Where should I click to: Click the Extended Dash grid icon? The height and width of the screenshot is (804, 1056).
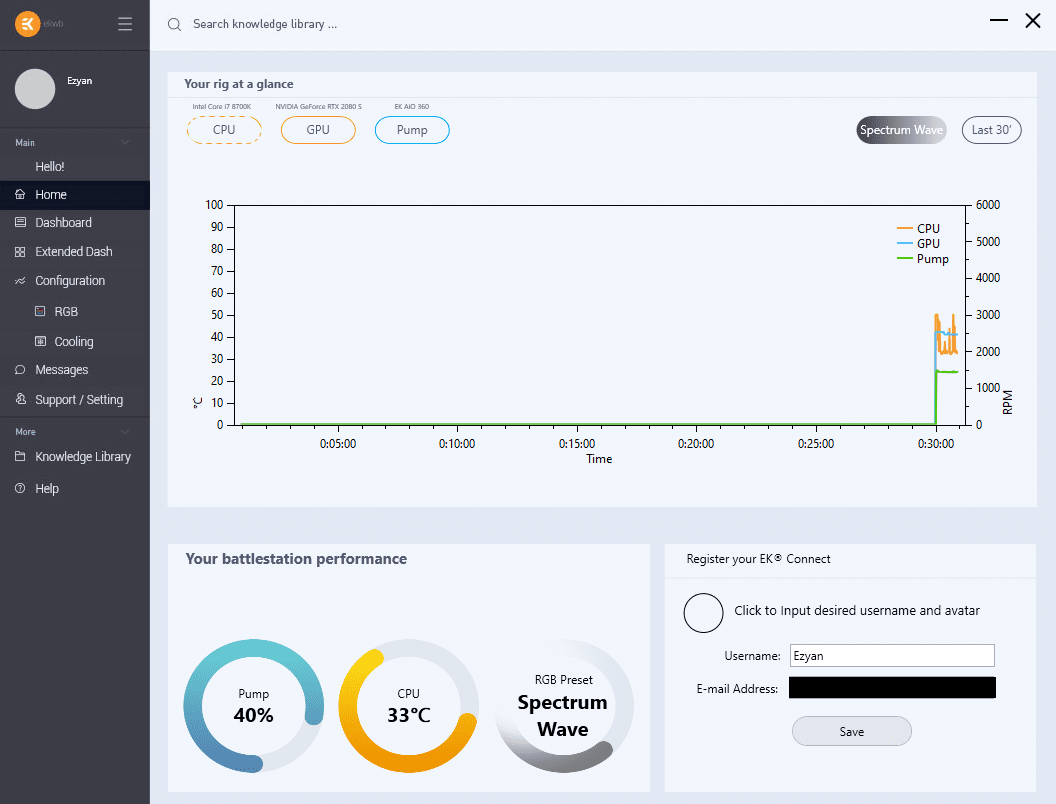point(20,252)
